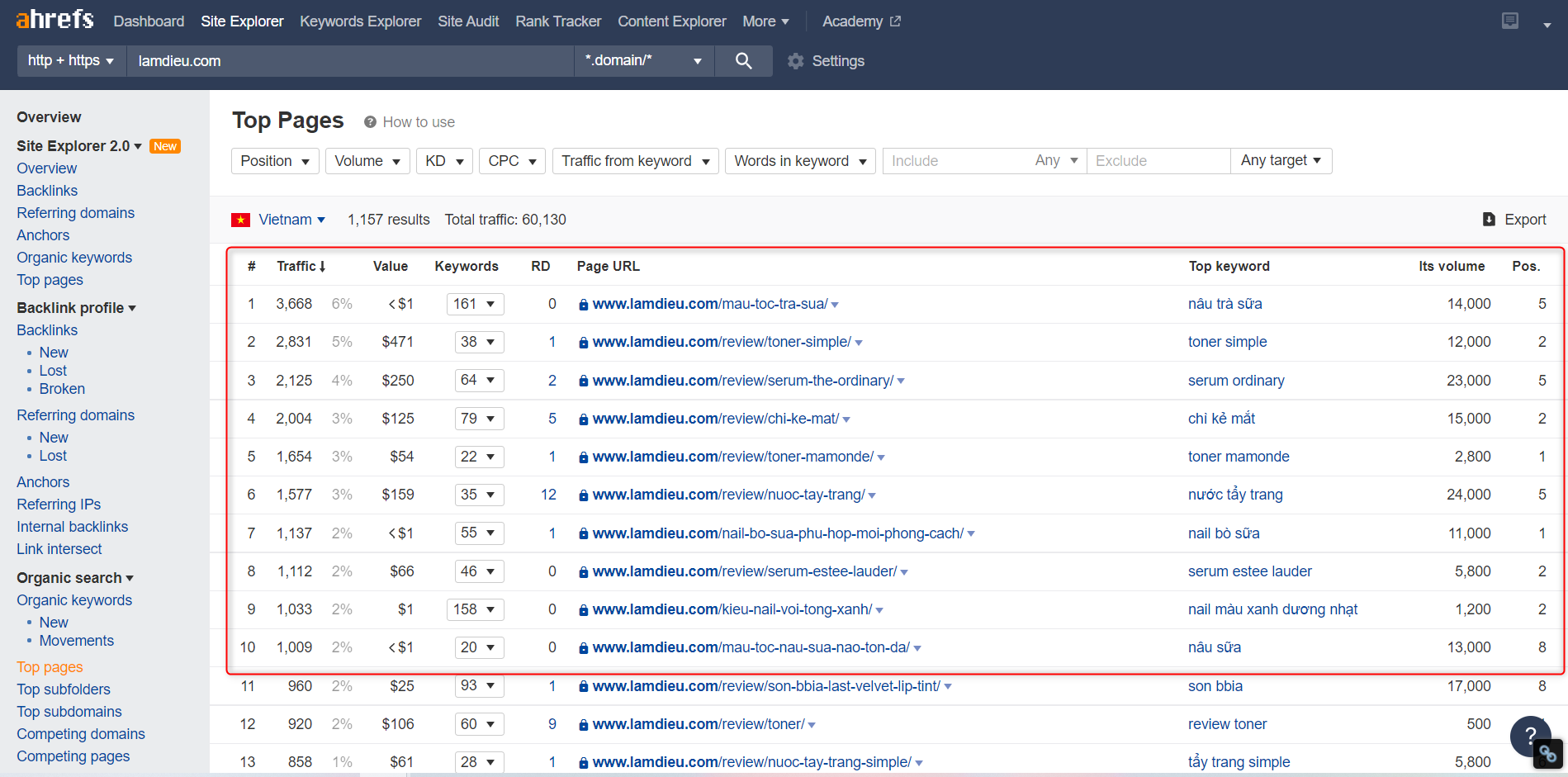Open the notifications message icon
This screenshot has height=777, width=1568.
[1509, 21]
